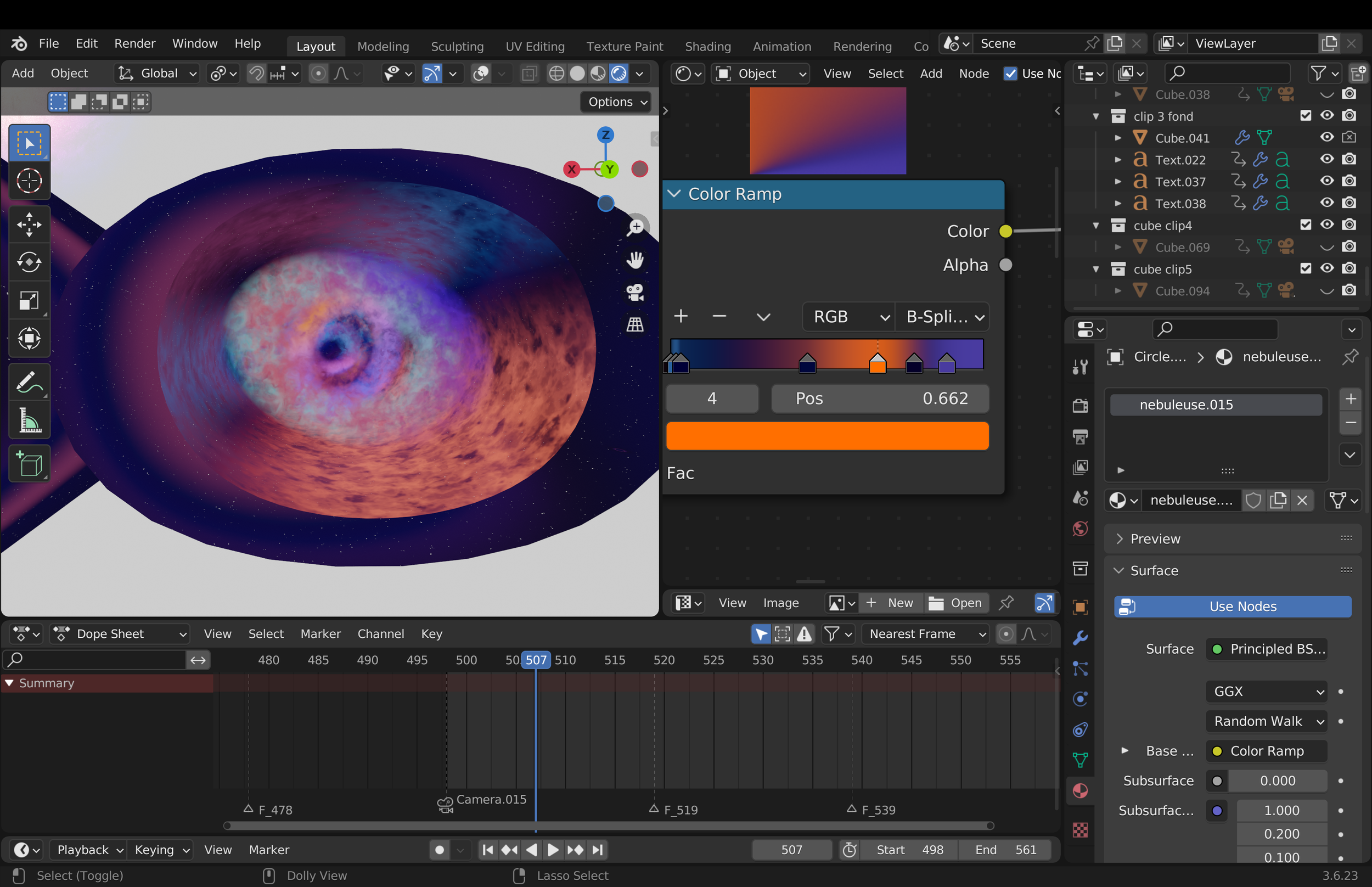Uncheck the clip 3 fond collection
The height and width of the screenshot is (887, 1372).
[1305, 115]
